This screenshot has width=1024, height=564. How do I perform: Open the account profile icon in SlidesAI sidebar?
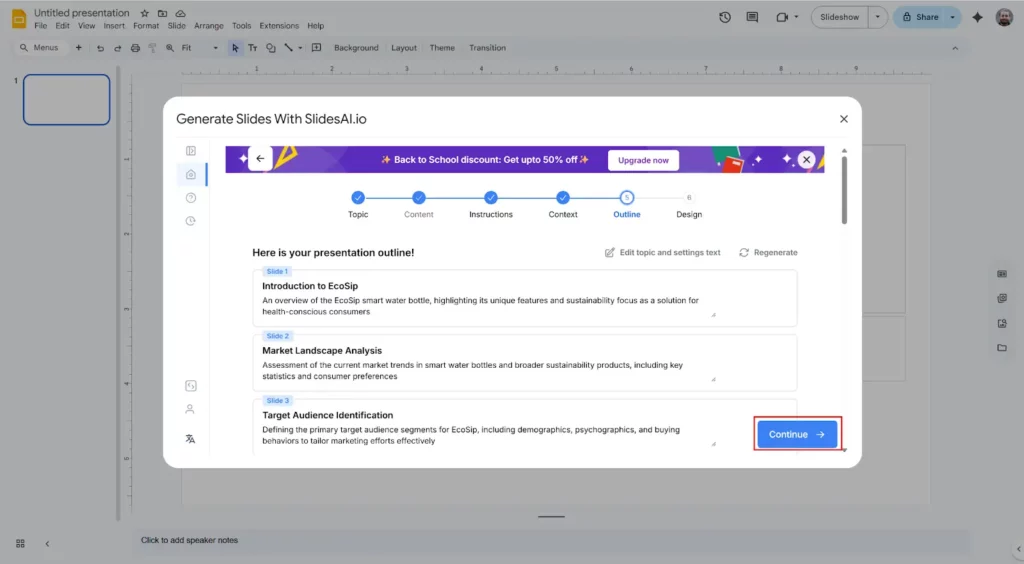(x=190, y=409)
